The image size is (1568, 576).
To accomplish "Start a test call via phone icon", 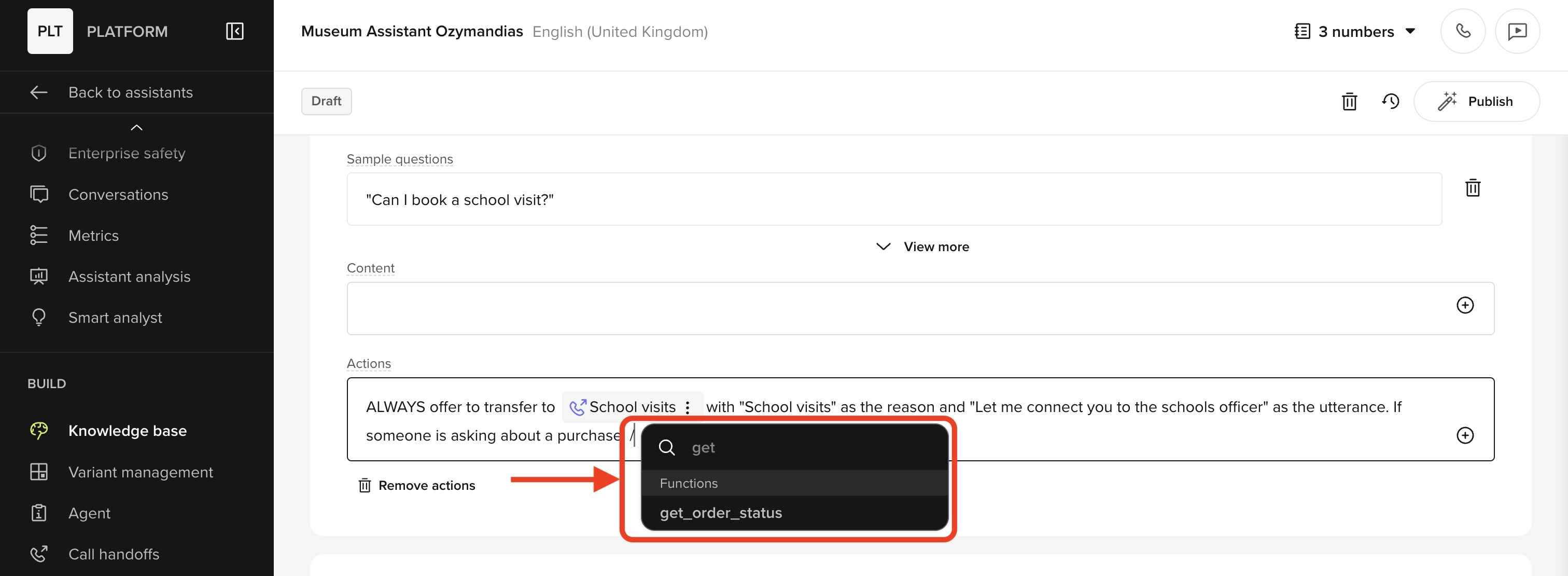I will (1463, 31).
